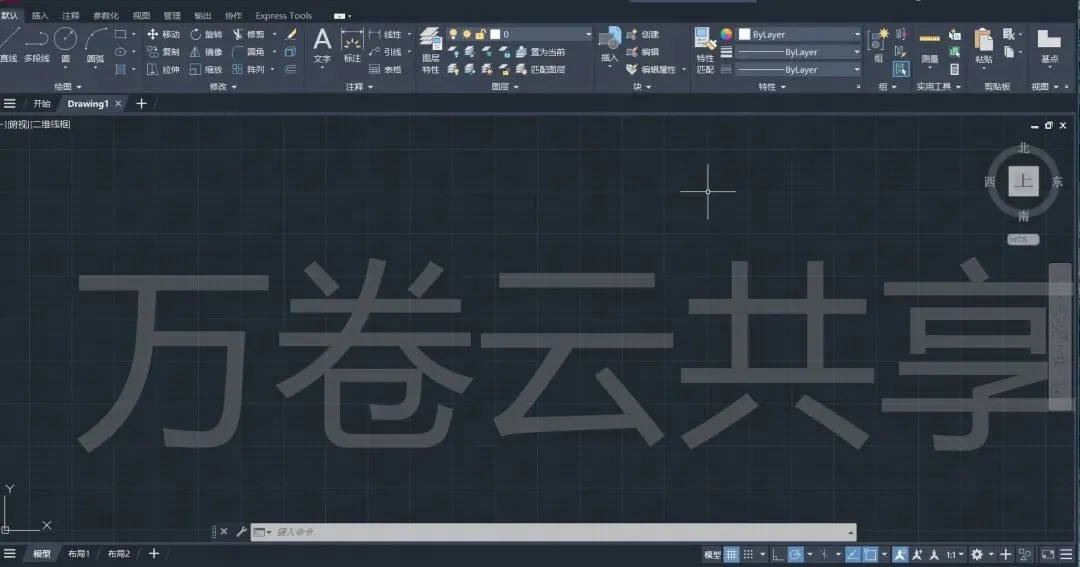Expand the 图层 (Layers) panel
The image size is (1080, 567).
[x=505, y=87]
